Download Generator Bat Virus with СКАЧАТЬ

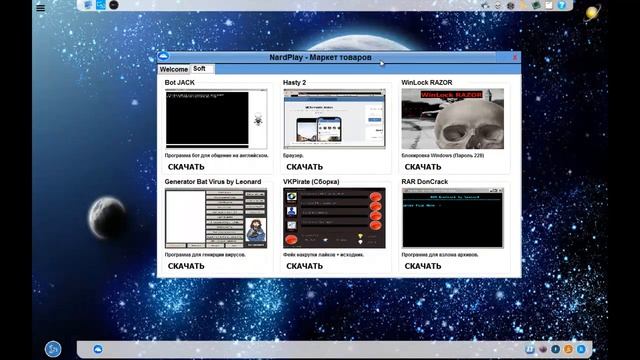click(x=186, y=266)
